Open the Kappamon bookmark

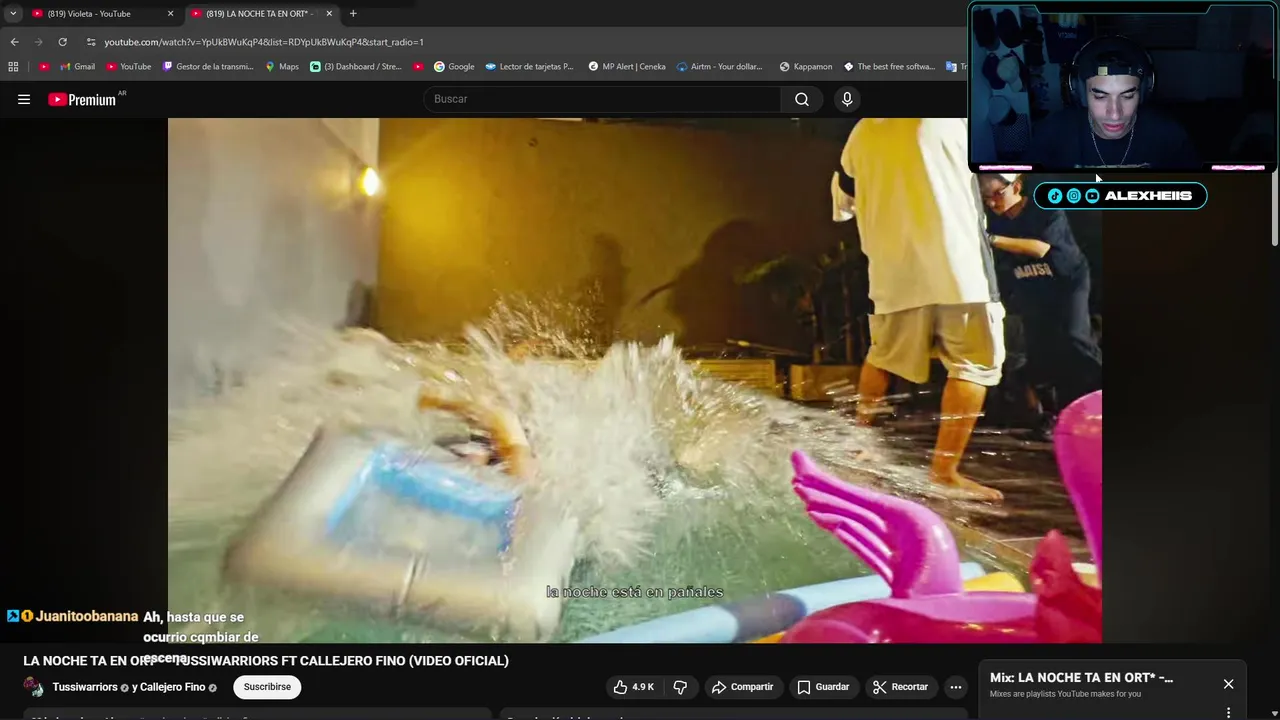point(806,67)
